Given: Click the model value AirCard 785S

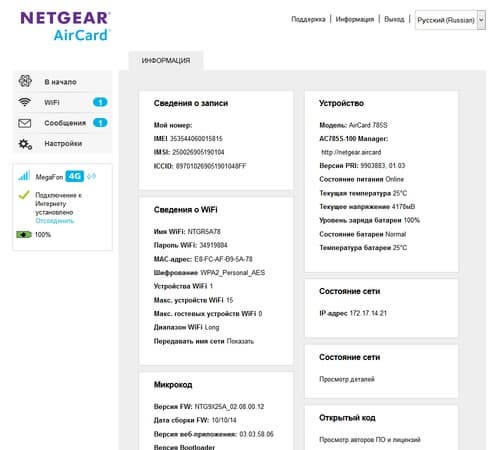Looking at the screenshot, I should [368, 125].
